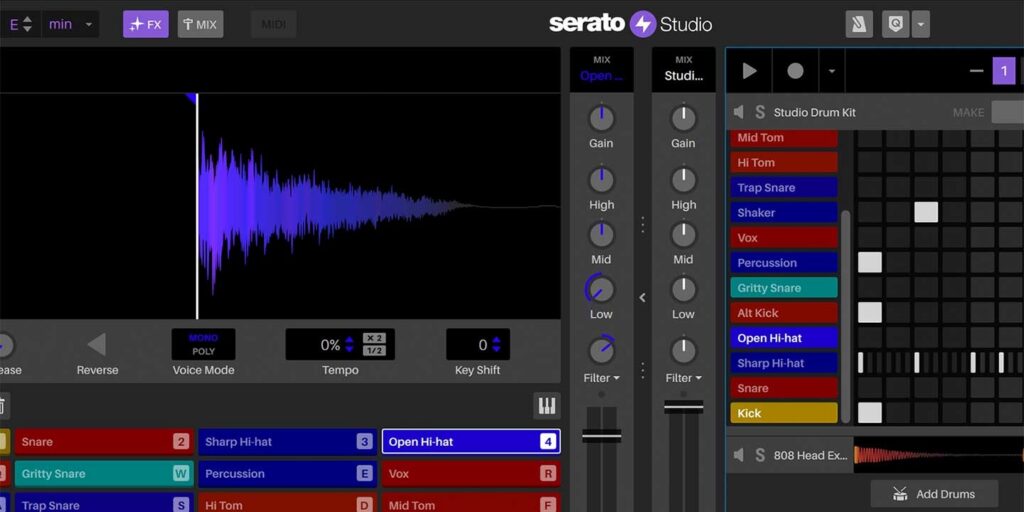The width and height of the screenshot is (1024, 512).
Task: Click the Serato Studio logo
Action: click(x=630, y=24)
